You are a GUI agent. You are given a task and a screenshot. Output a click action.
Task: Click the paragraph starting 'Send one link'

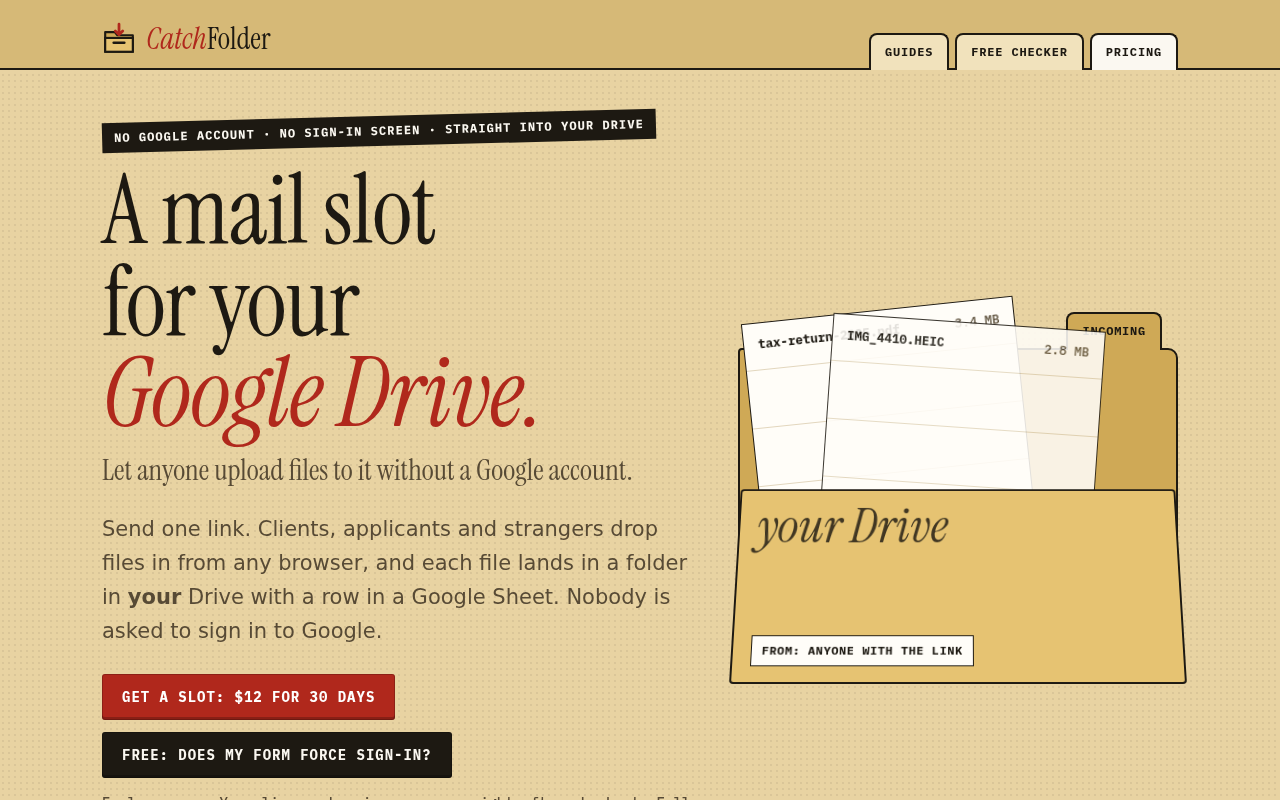(x=396, y=580)
